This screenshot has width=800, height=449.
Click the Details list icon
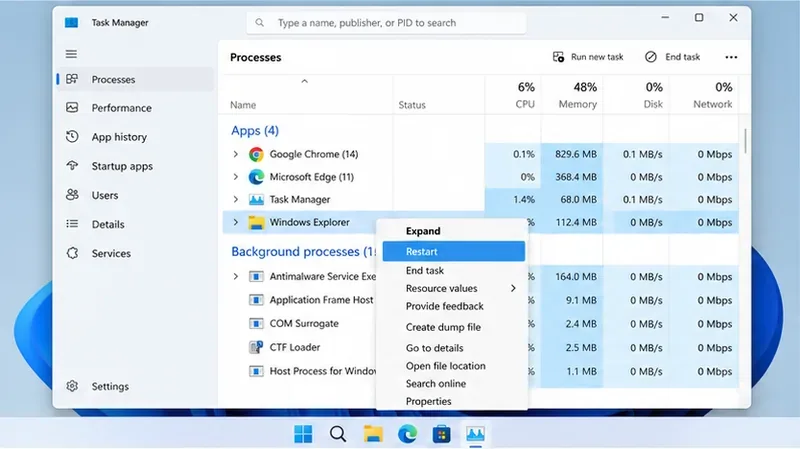click(x=72, y=224)
